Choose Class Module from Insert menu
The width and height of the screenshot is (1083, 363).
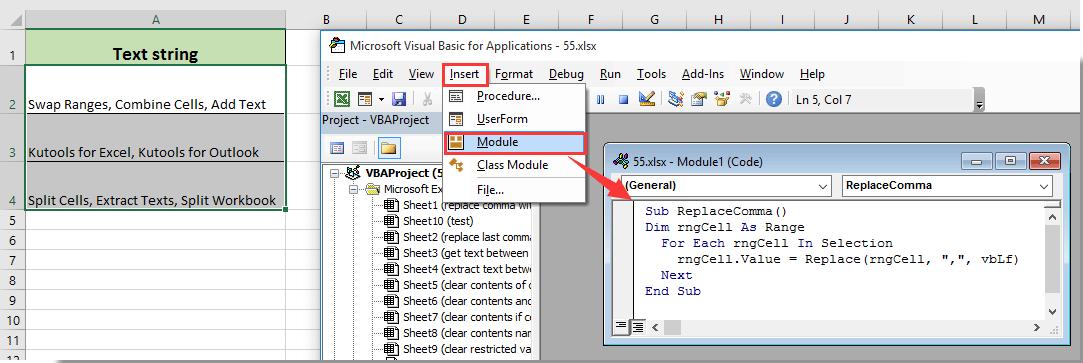click(515, 165)
